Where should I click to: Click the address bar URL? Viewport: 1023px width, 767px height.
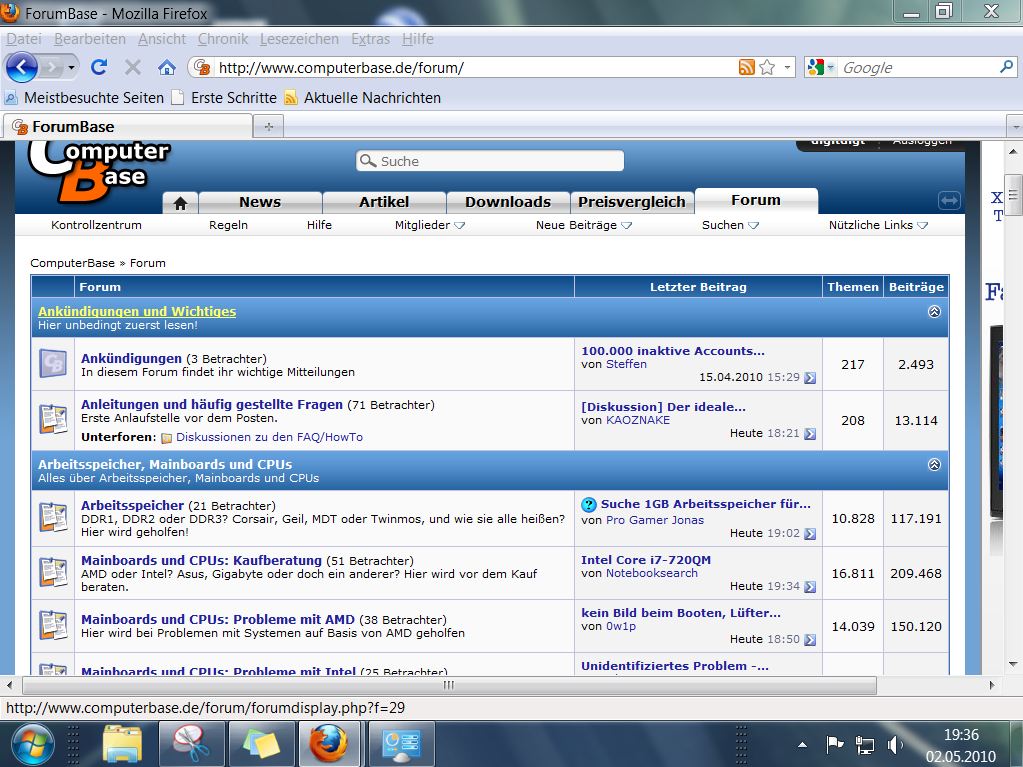tap(341, 68)
